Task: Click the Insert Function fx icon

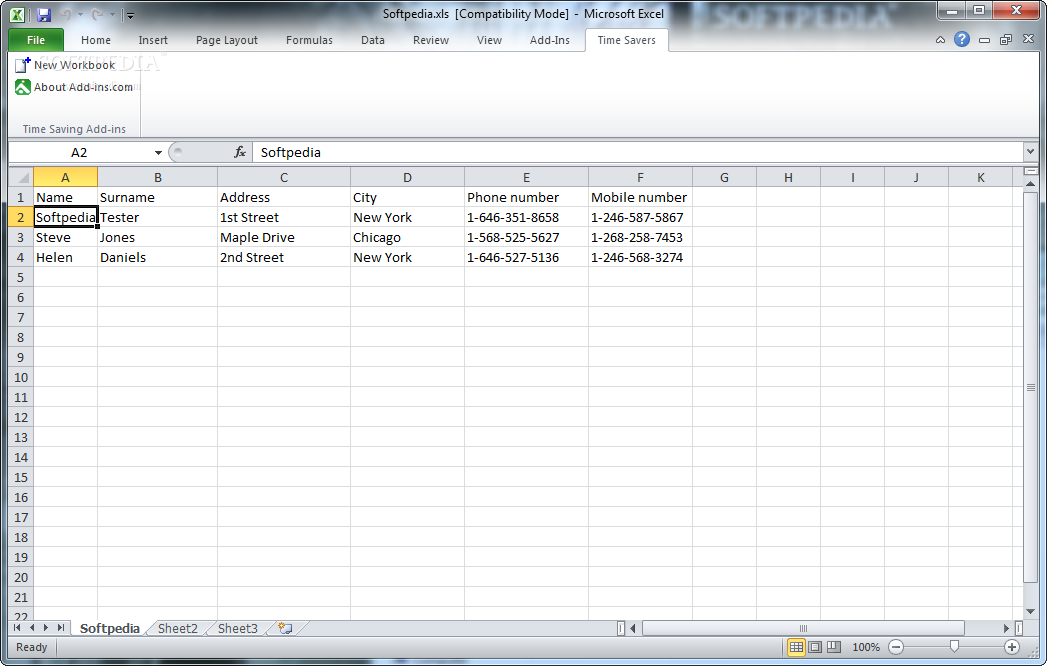Action: click(240, 152)
